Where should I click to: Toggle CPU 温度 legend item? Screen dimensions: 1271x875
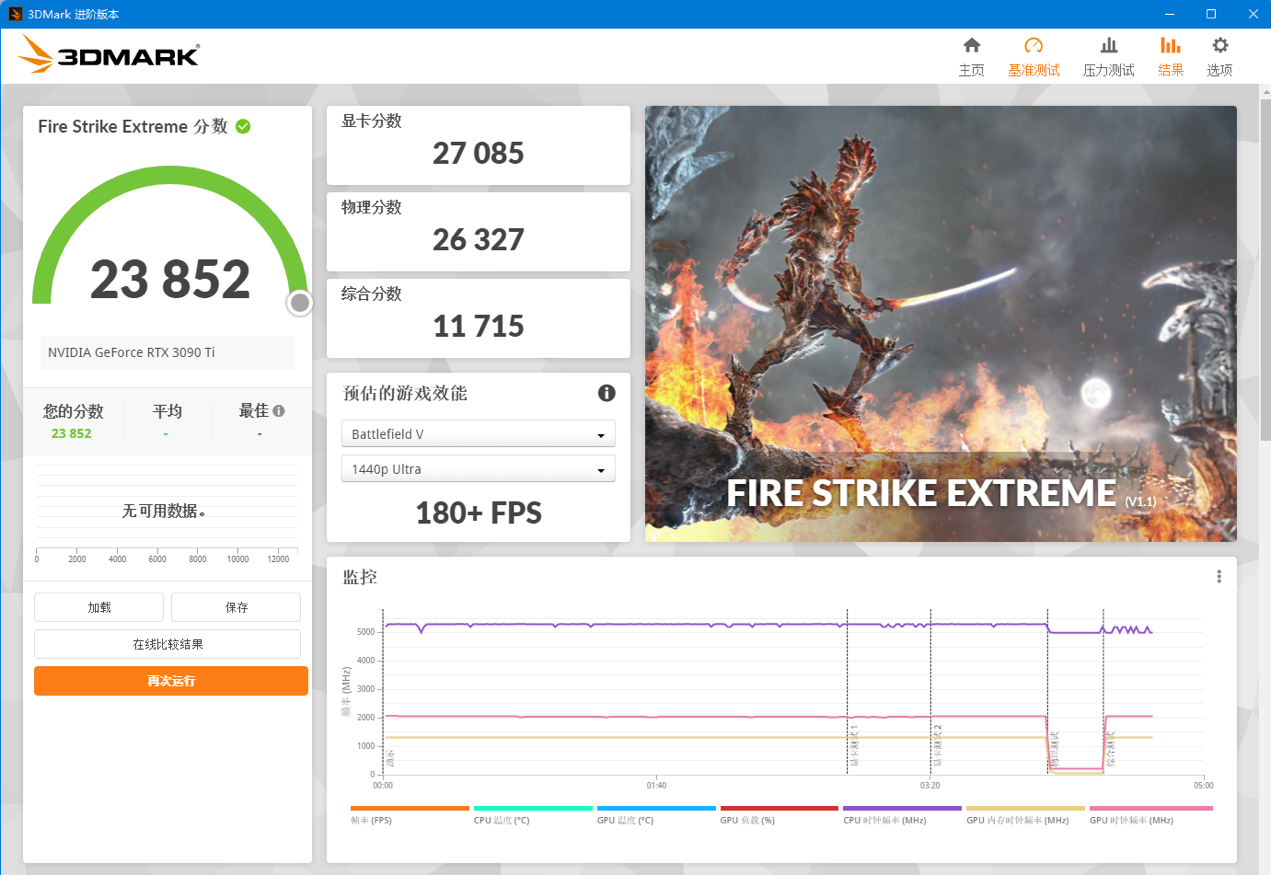coord(533,815)
